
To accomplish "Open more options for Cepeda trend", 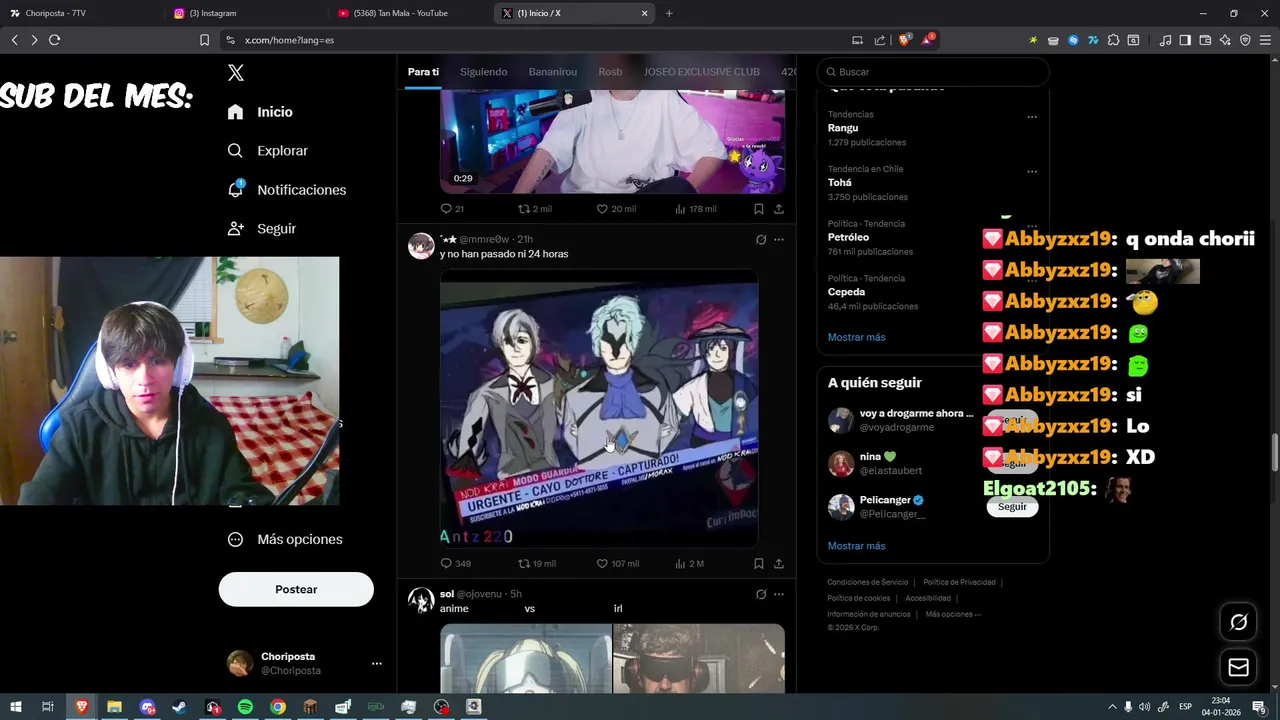I will (1032, 281).
